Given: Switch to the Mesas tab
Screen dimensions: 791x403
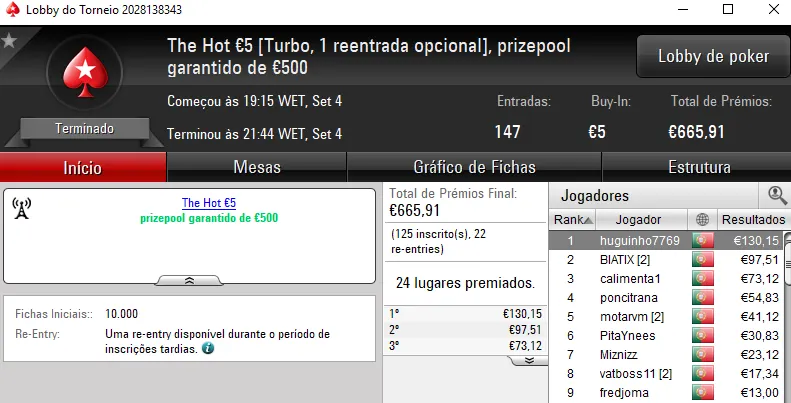Looking at the screenshot, I should 256,167.
